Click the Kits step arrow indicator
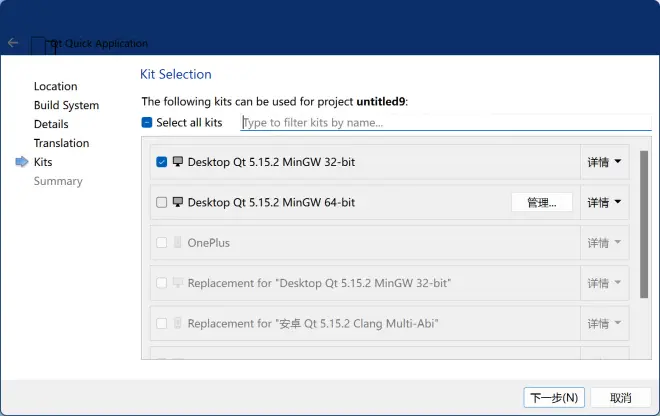This screenshot has height=416, width=660. coord(21,162)
